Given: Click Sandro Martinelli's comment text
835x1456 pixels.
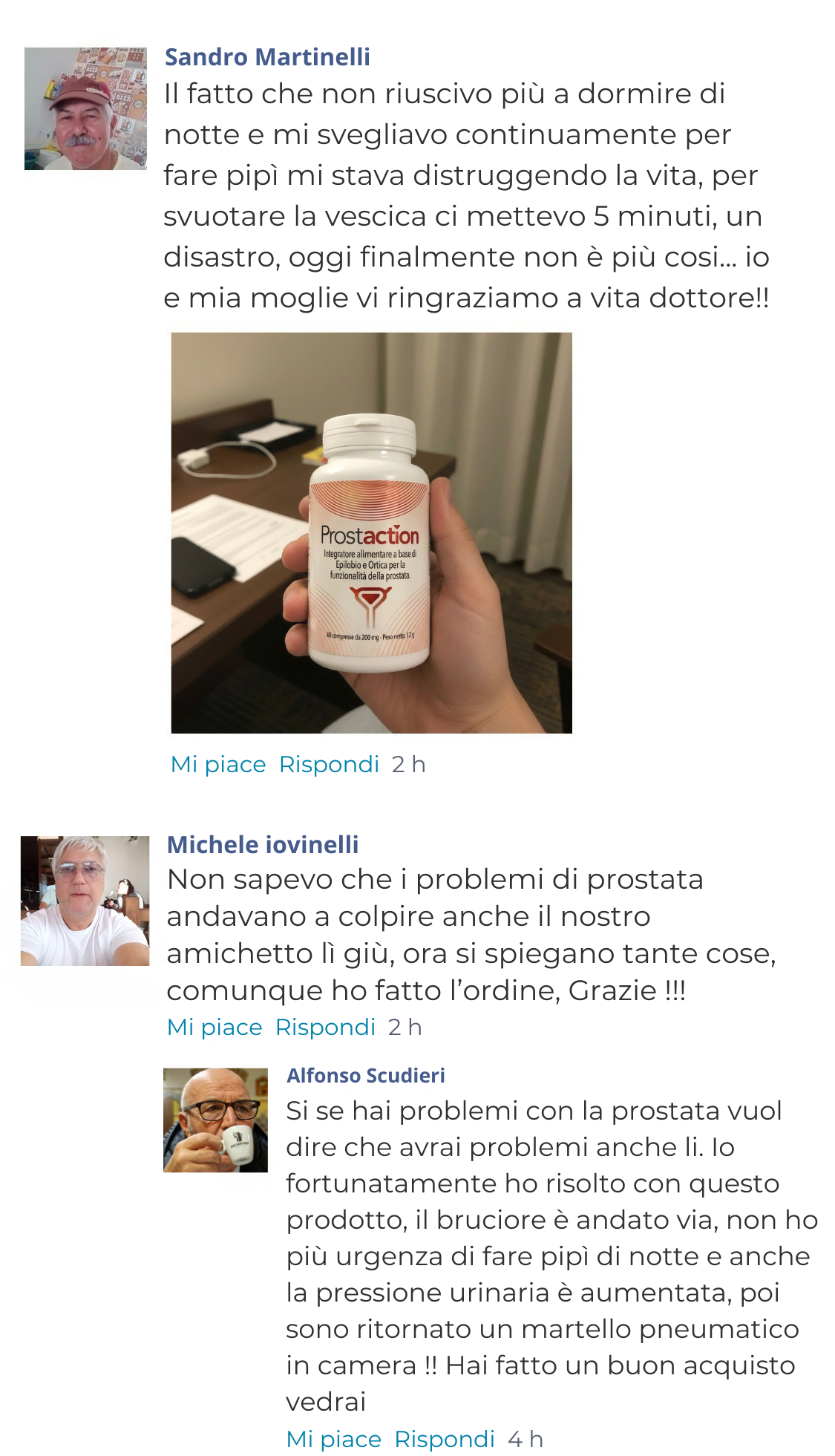Looking at the screenshot, I should click(x=468, y=195).
